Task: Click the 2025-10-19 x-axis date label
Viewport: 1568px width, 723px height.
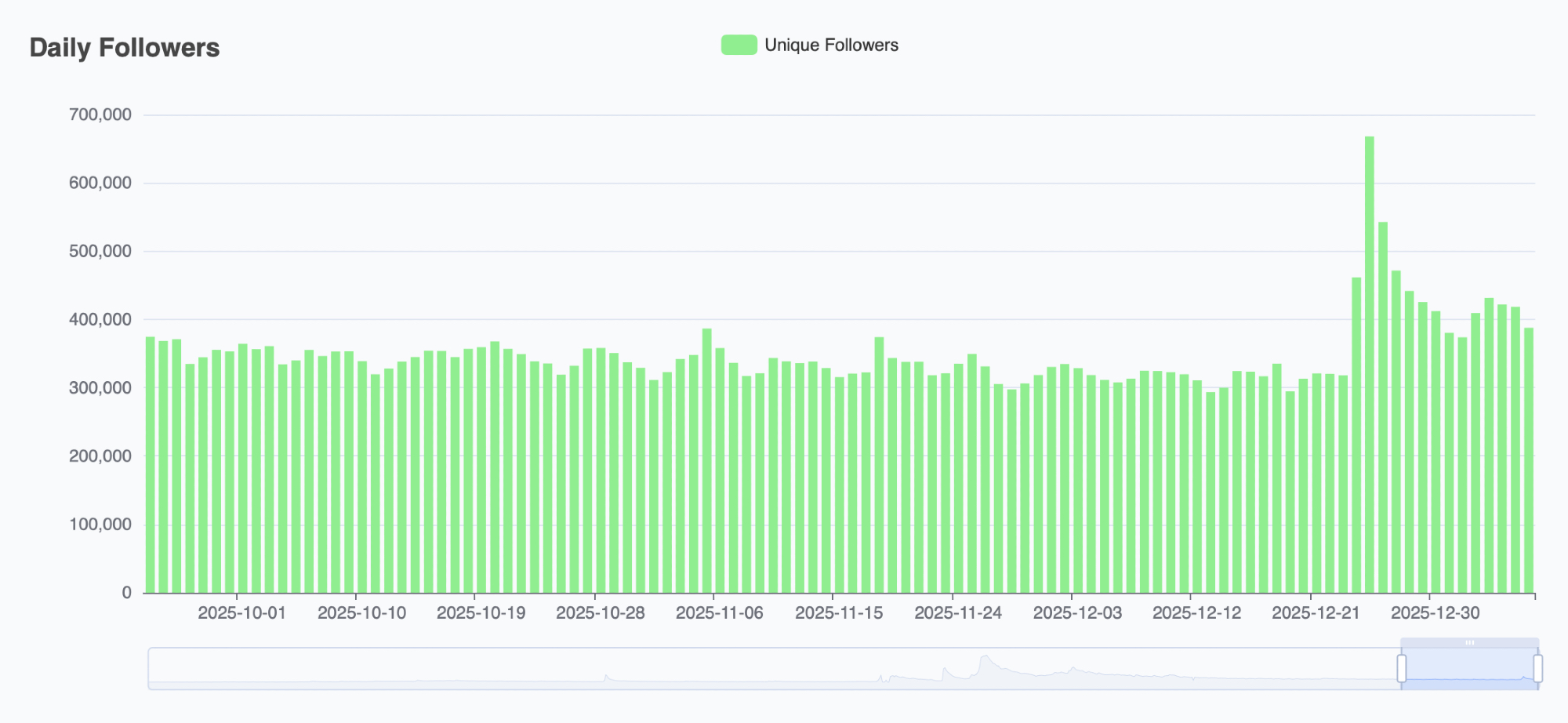Action: click(x=481, y=613)
